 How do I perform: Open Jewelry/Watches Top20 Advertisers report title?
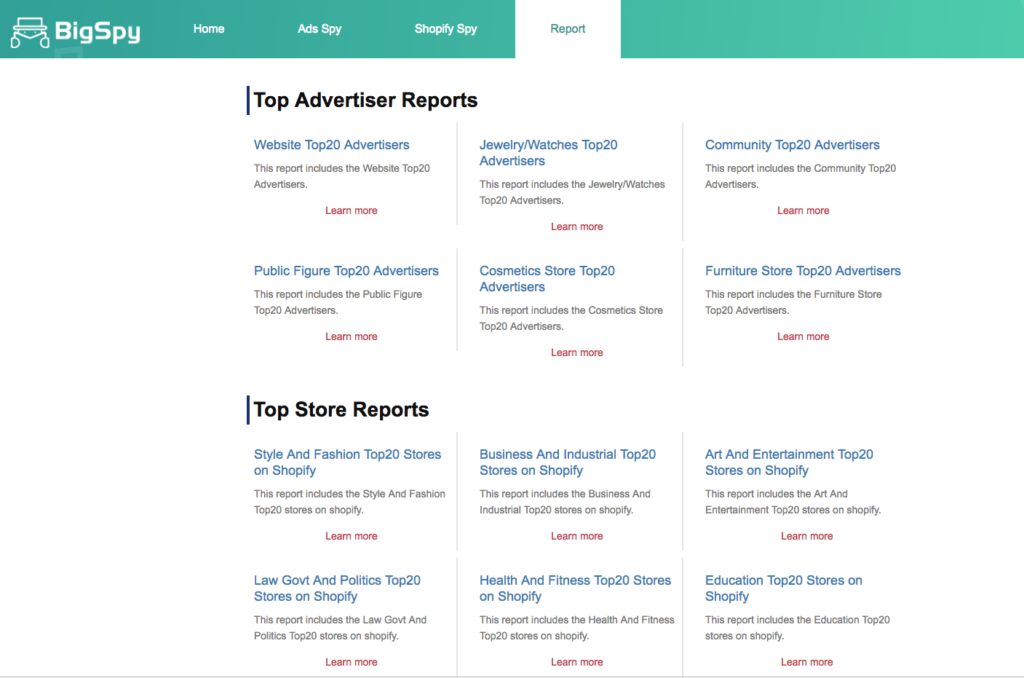click(x=549, y=153)
